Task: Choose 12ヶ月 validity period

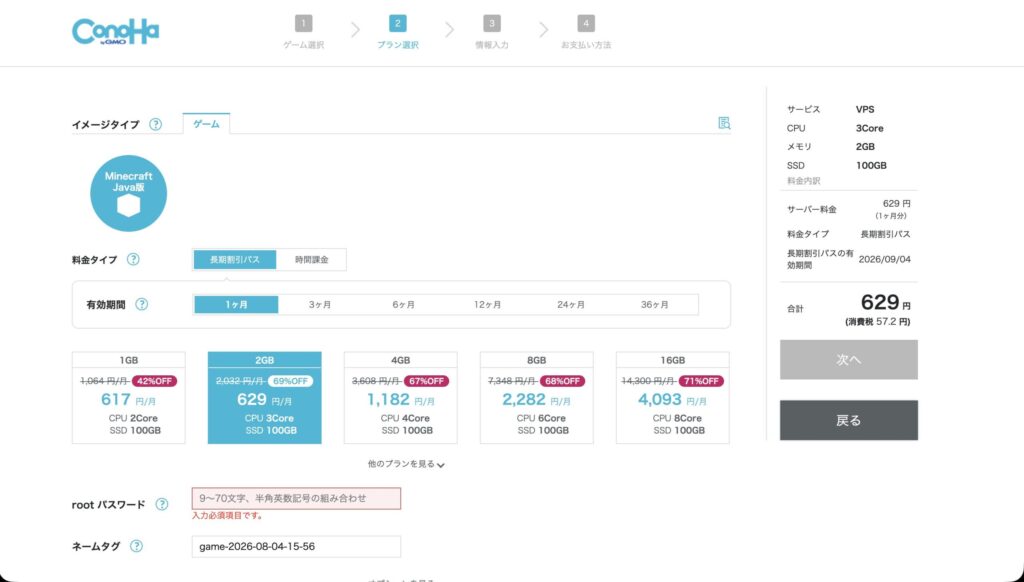Action: coord(487,304)
